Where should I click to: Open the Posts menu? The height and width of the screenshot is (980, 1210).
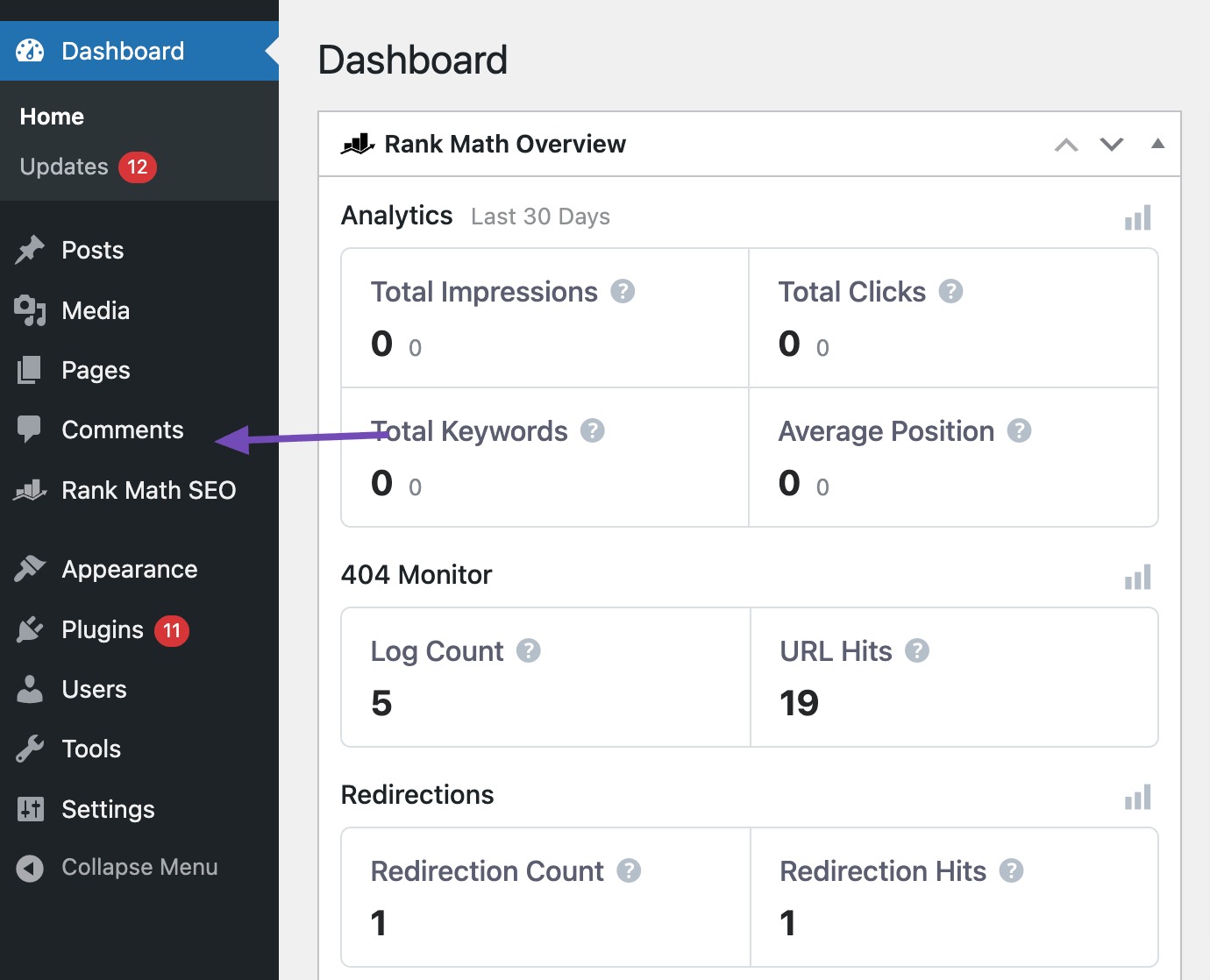(92, 251)
